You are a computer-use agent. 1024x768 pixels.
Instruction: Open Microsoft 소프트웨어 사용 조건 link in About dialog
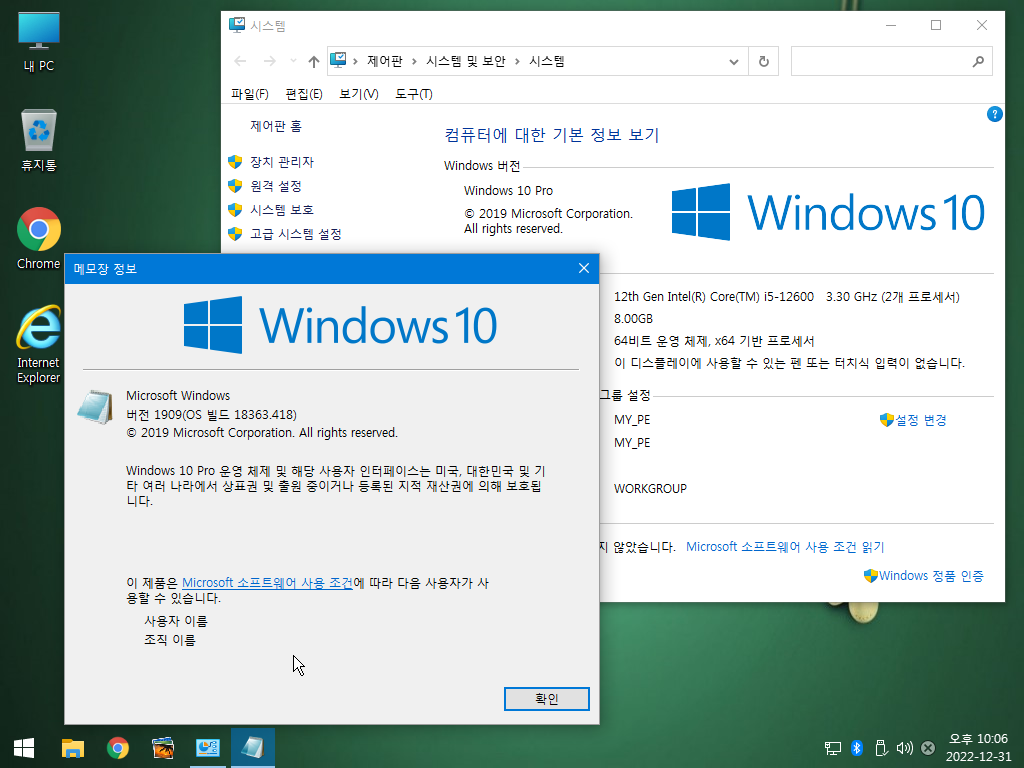tap(267, 583)
